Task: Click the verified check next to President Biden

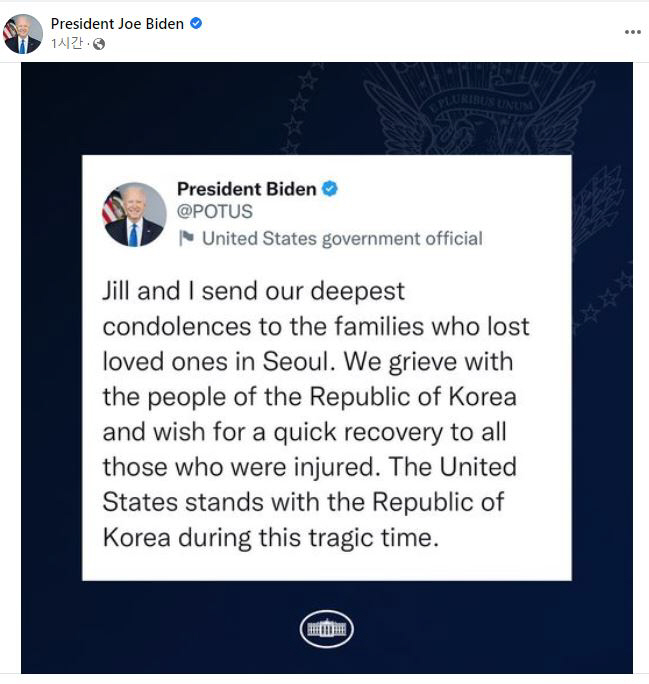Action: (329, 188)
